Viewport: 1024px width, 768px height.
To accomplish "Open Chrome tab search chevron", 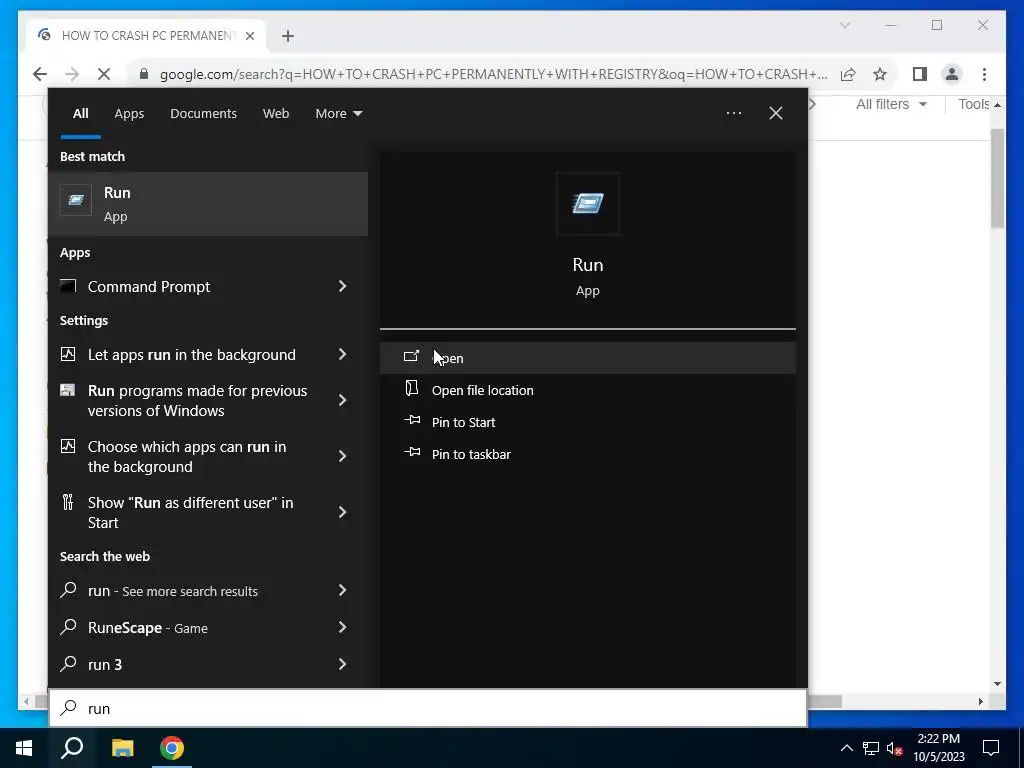I will pos(844,25).
